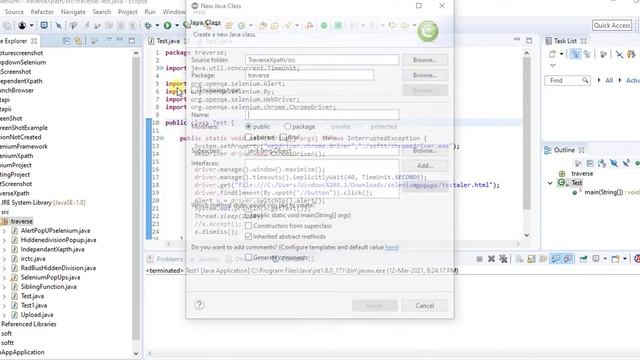640x360 pixels.
Task: Maximize the Package Explorer view
Action: point(131,40)
